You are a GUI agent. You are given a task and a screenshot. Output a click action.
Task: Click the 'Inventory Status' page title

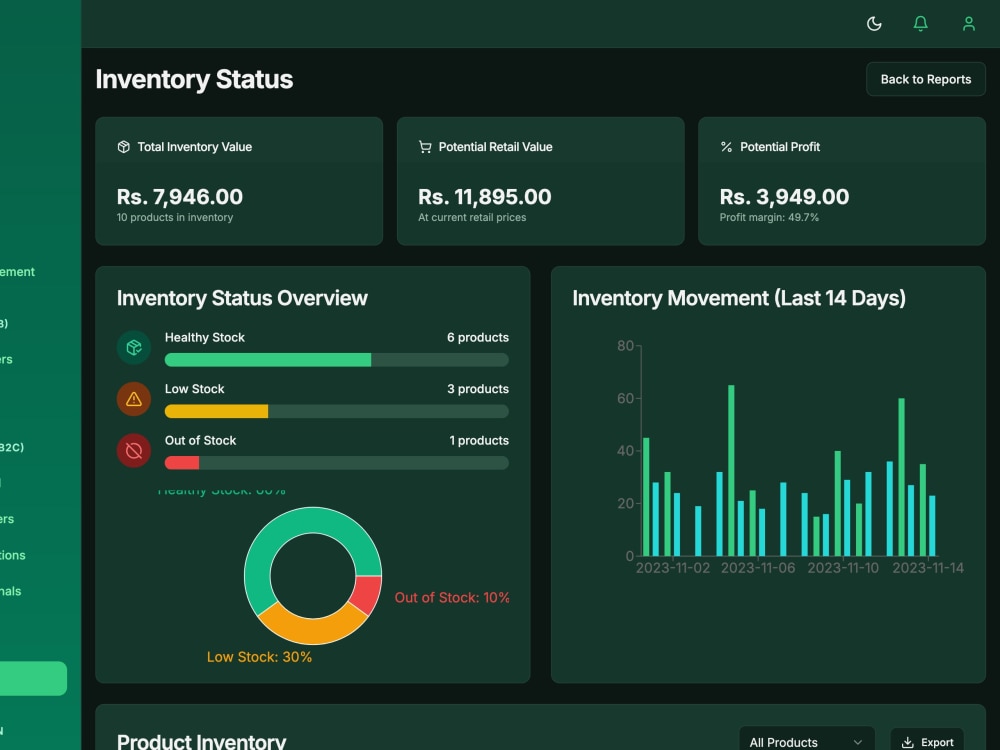click(x=194, y=79)
